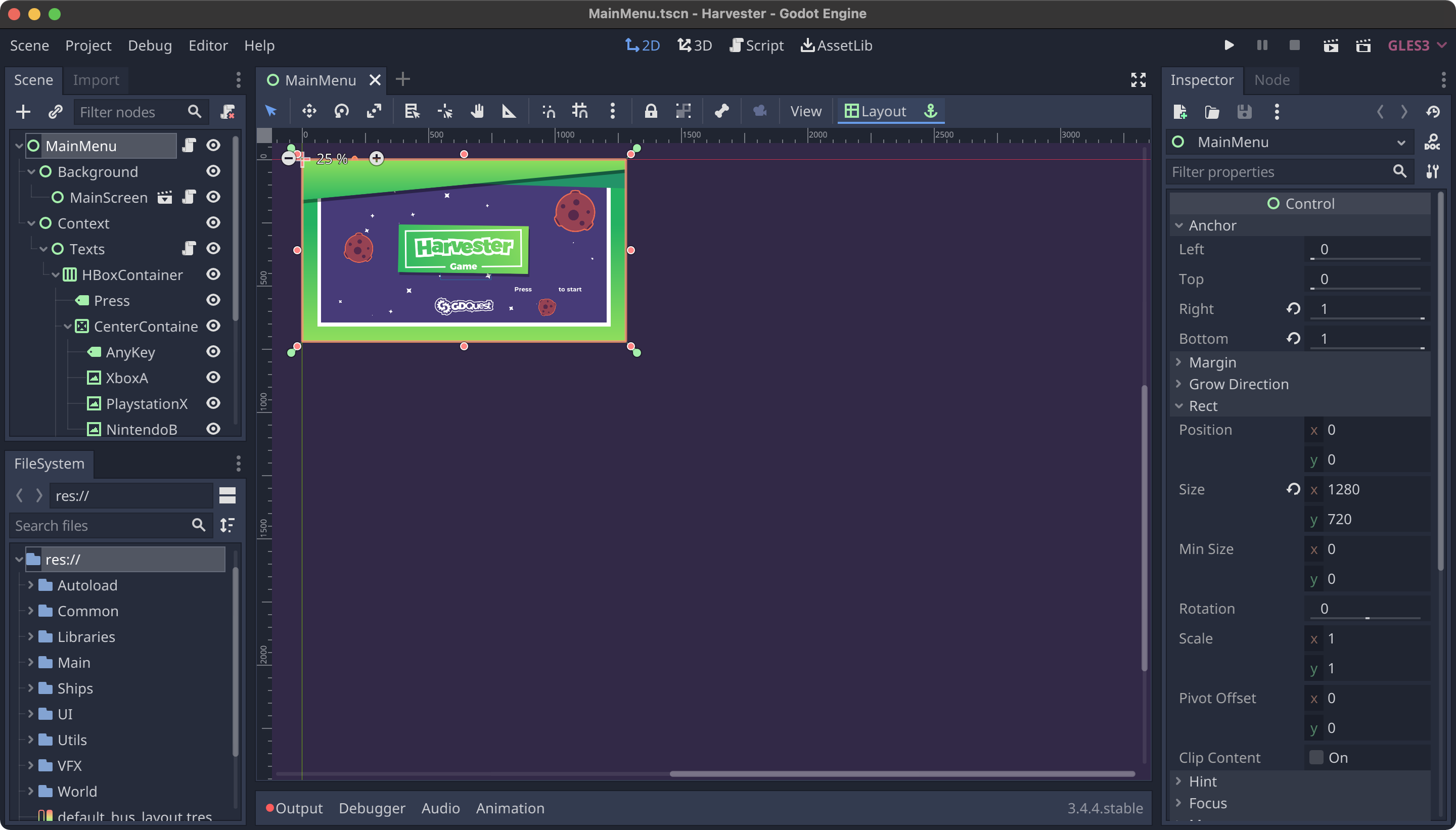Expand the Grow Direction section
This screenshot has width=1456, height=830.
1239,384
